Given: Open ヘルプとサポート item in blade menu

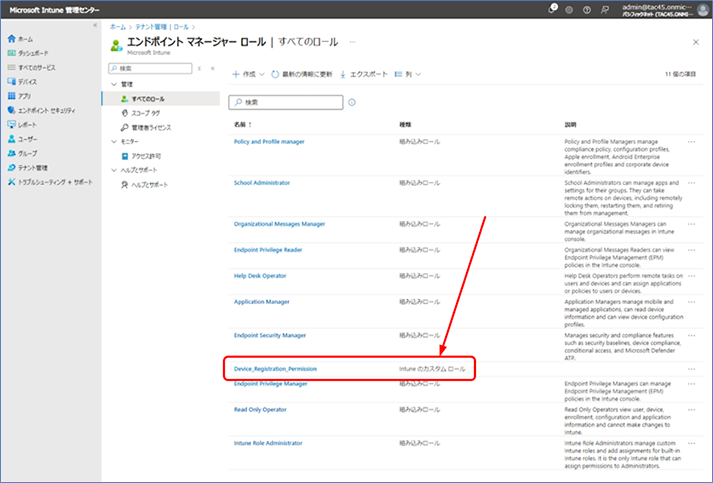Looking at the screenshot, I should (x=145, y=185).
